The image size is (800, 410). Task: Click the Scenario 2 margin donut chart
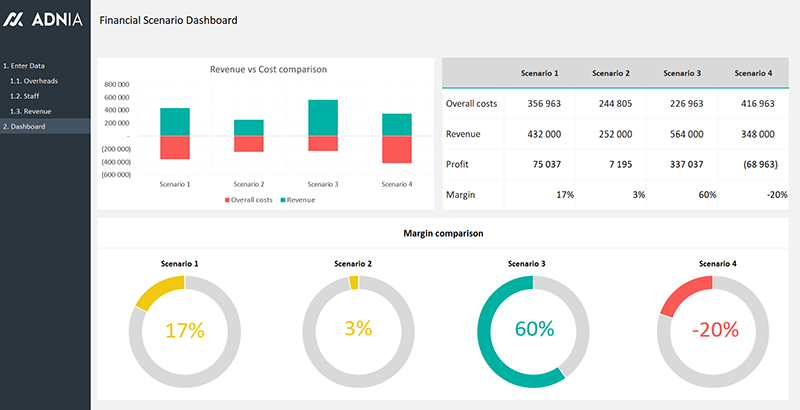tap(357, 329)
